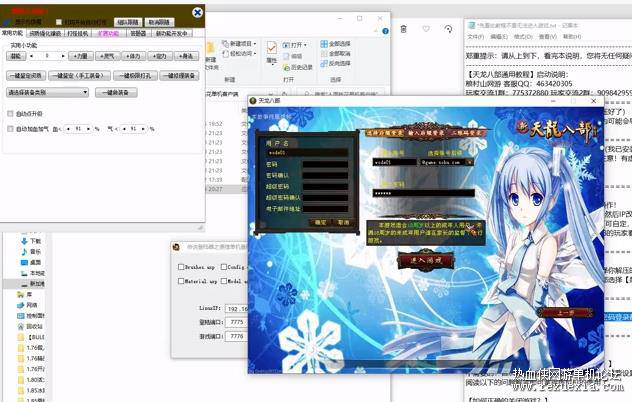Increase the 血 percent threshold stepper

click(88, 129)
